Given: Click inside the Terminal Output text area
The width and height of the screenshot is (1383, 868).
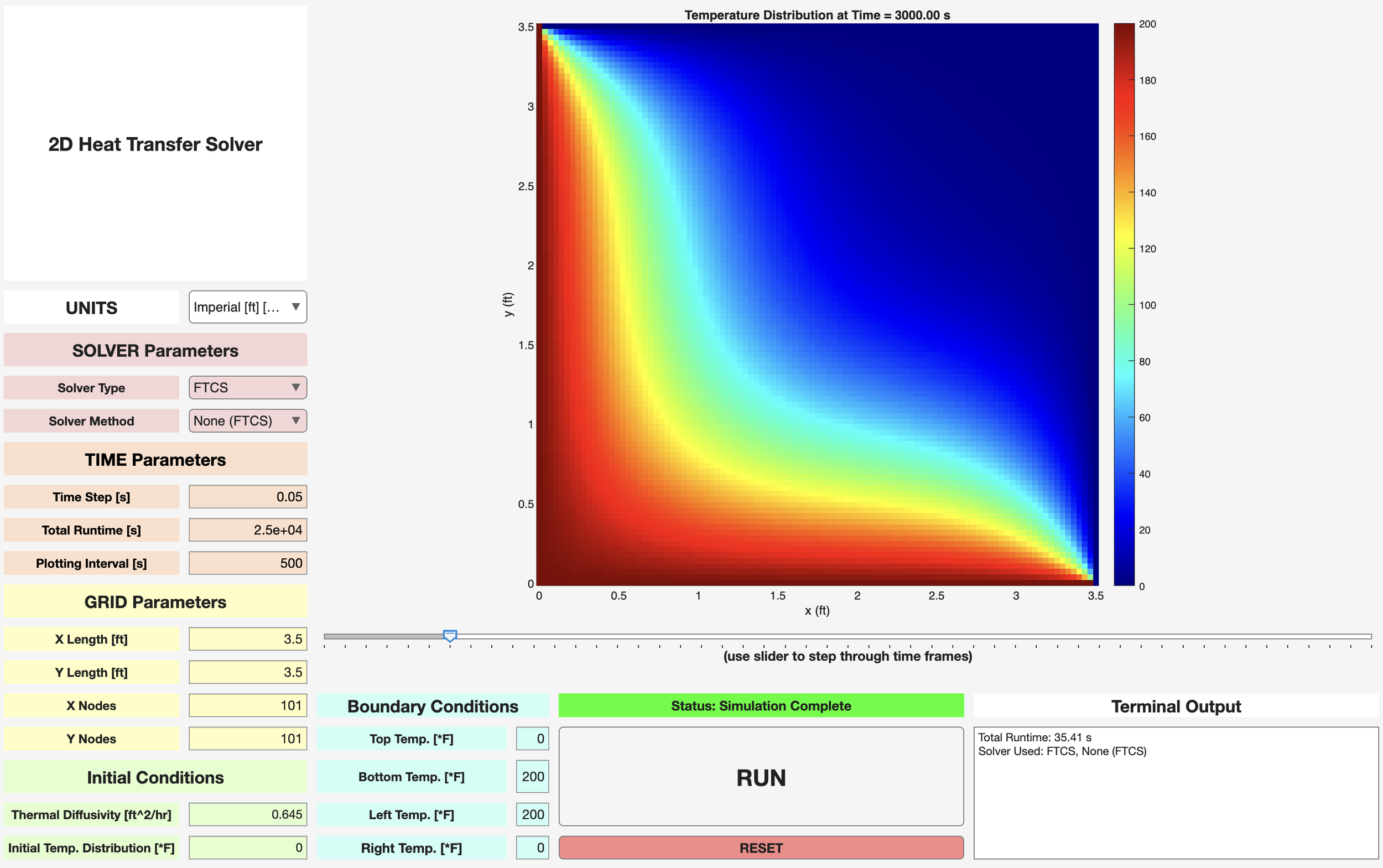Looking at the screenshot, I should click(x=1176, y=804).
